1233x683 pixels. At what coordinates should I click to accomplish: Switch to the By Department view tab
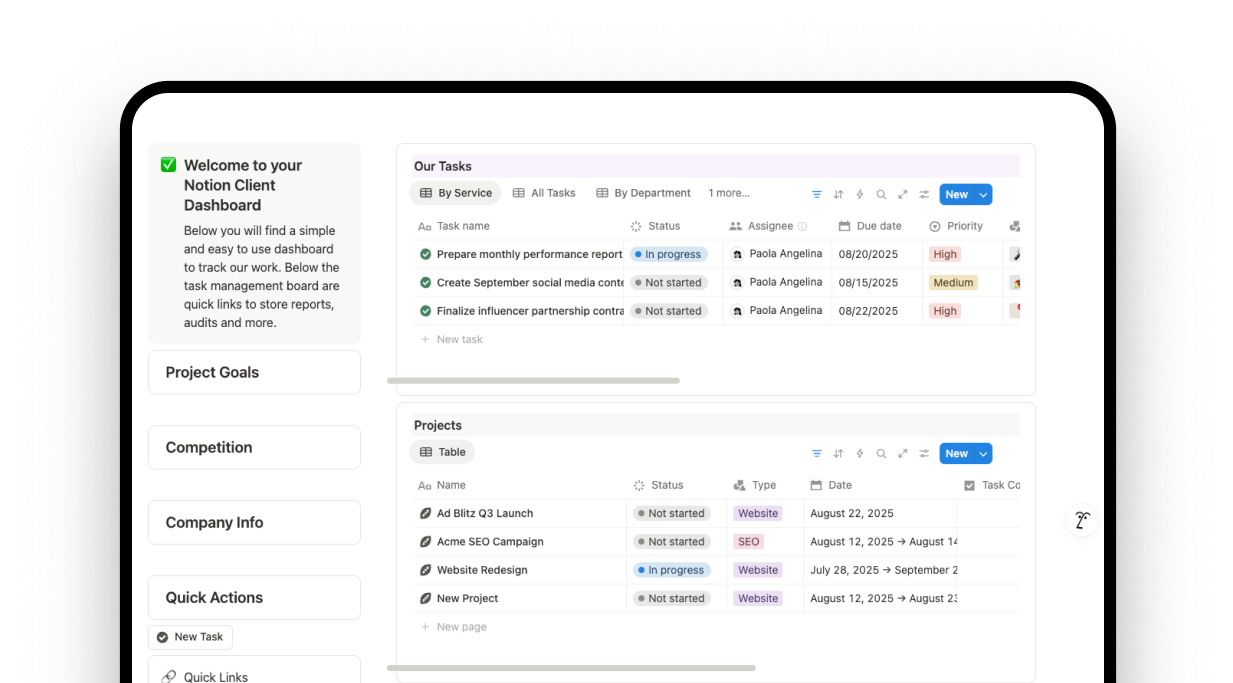coord(643,193)
